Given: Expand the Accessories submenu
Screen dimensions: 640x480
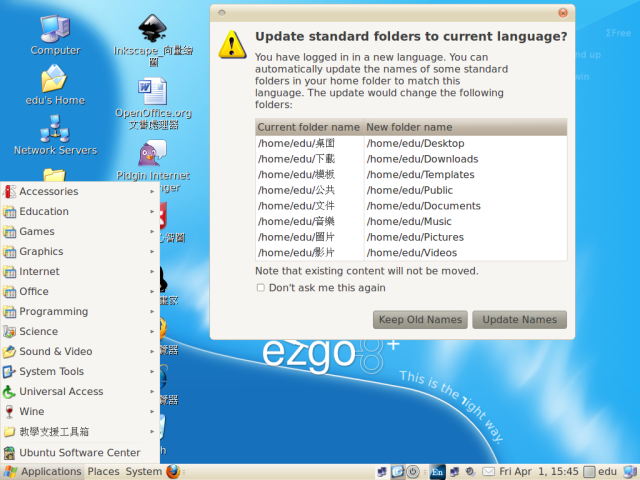Looking at the screenshot, I should click(48, 191).
